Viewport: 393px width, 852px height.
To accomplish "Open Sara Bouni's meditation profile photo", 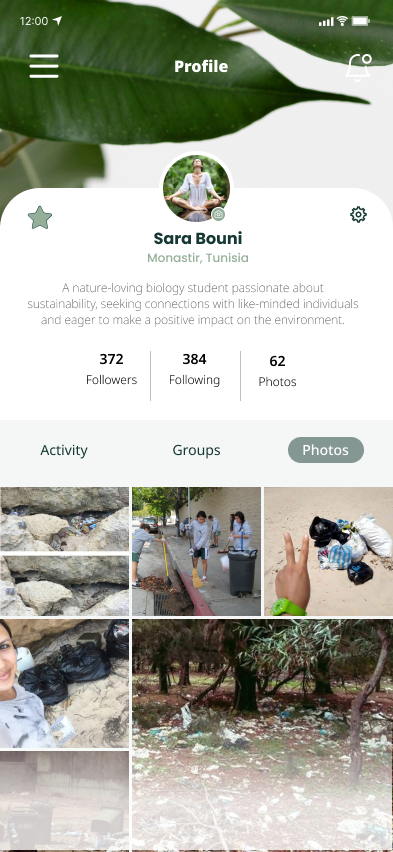I will 196,188.
